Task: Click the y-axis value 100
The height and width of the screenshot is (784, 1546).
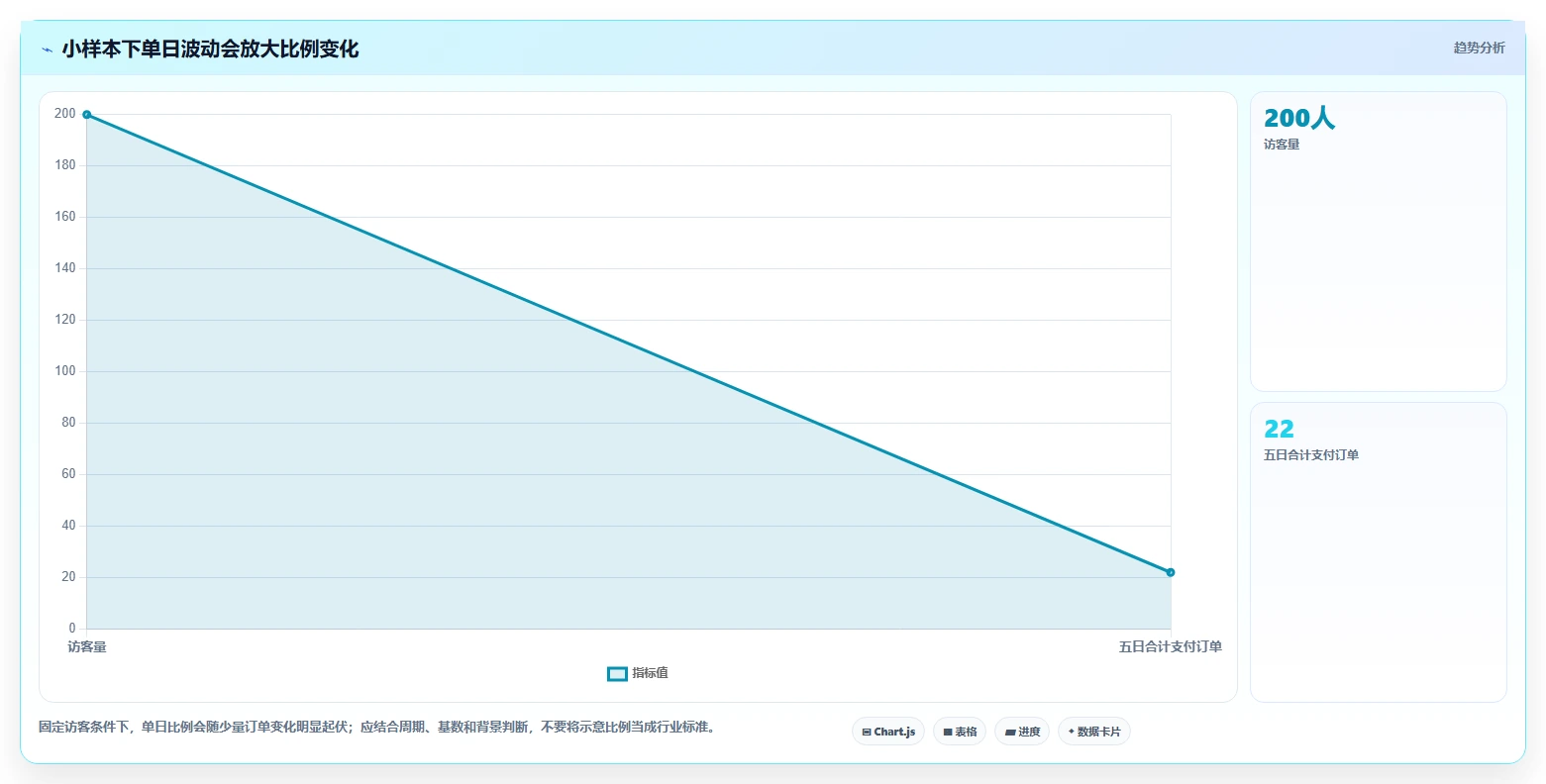Action: coord(65,371)
